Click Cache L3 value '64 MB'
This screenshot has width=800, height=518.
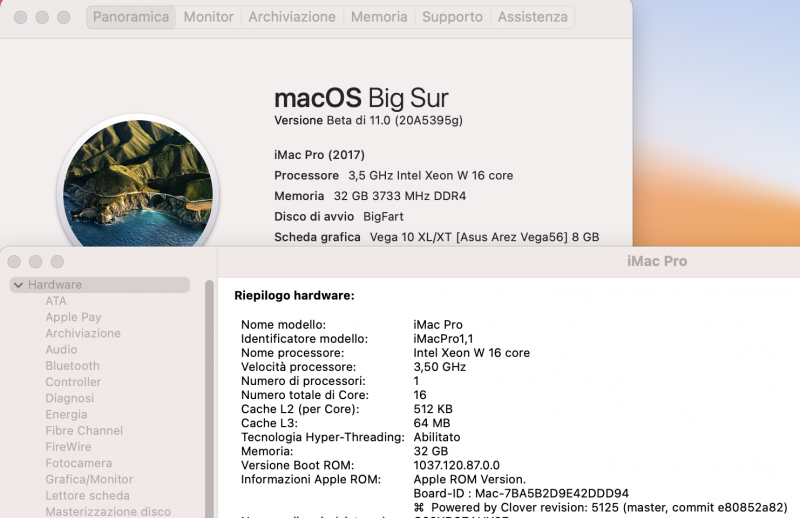432,423
